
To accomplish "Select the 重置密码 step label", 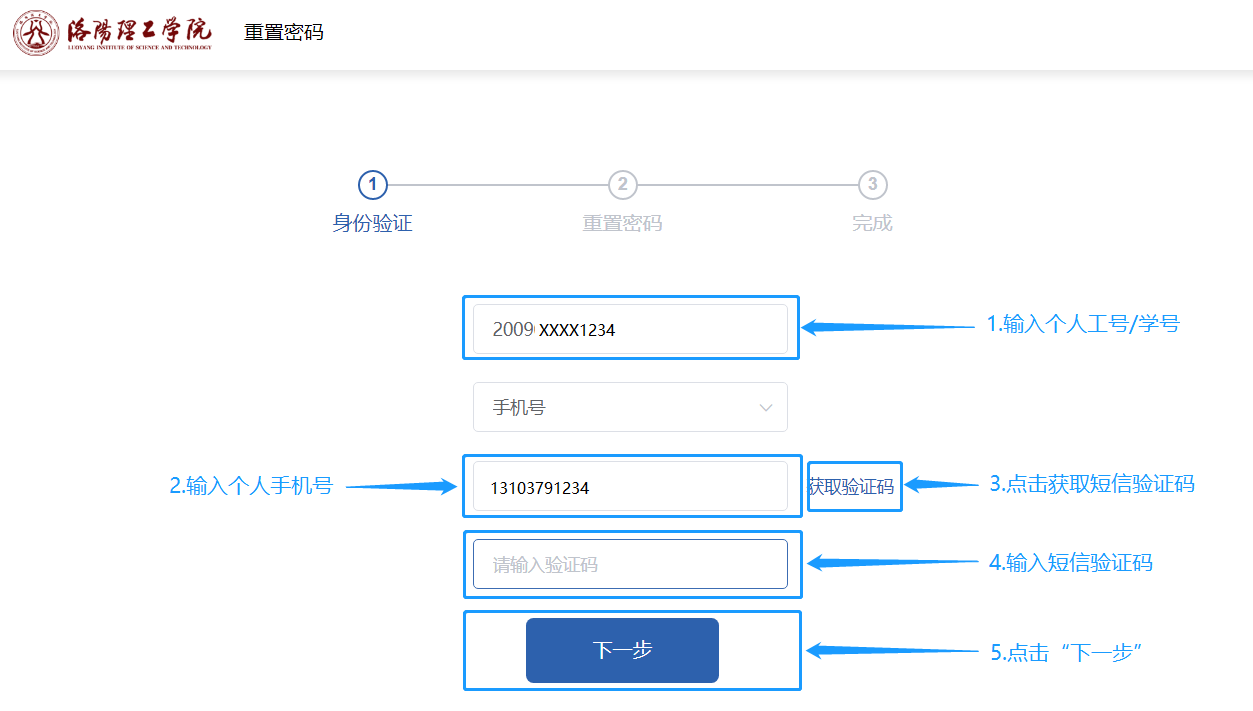I will point(622,223).
